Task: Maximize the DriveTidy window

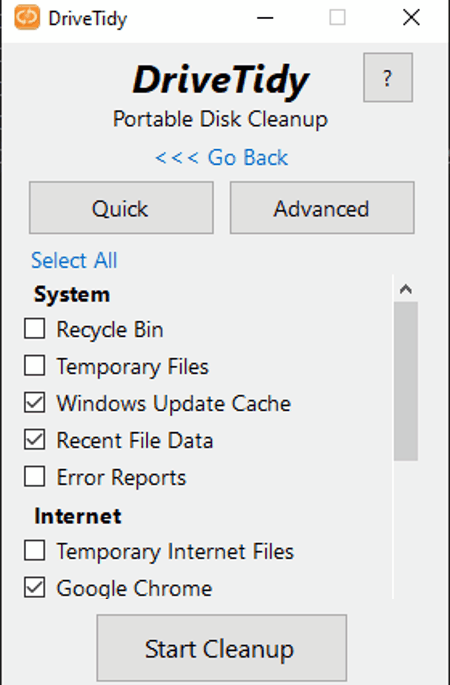Action: [337, 18]
